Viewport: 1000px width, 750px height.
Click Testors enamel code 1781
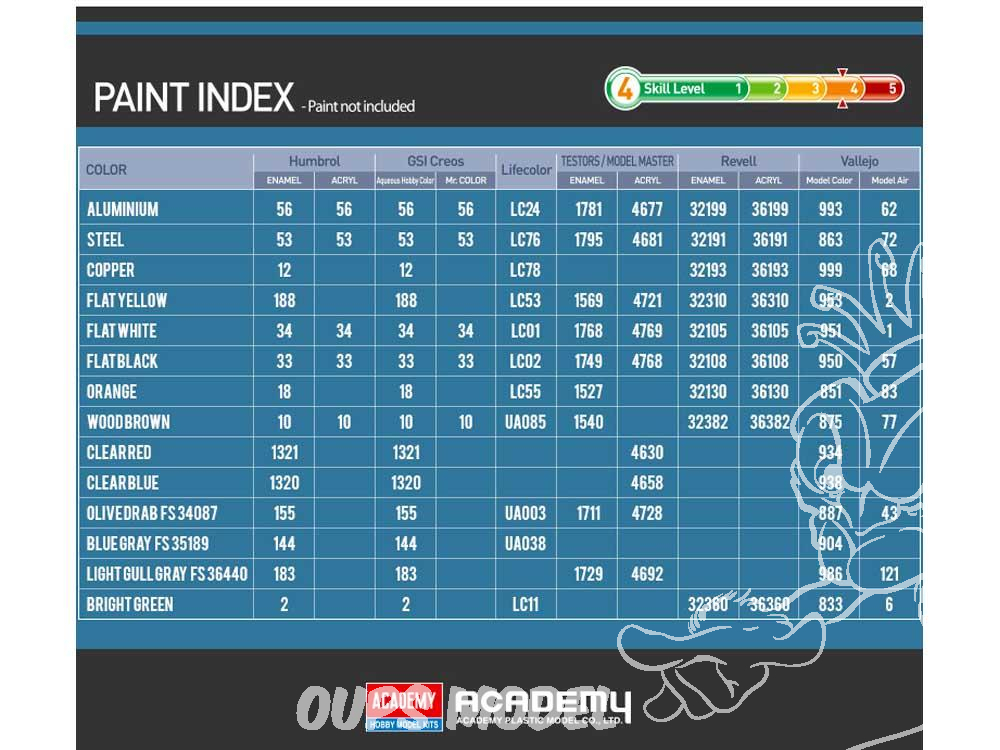pos(587,209)
